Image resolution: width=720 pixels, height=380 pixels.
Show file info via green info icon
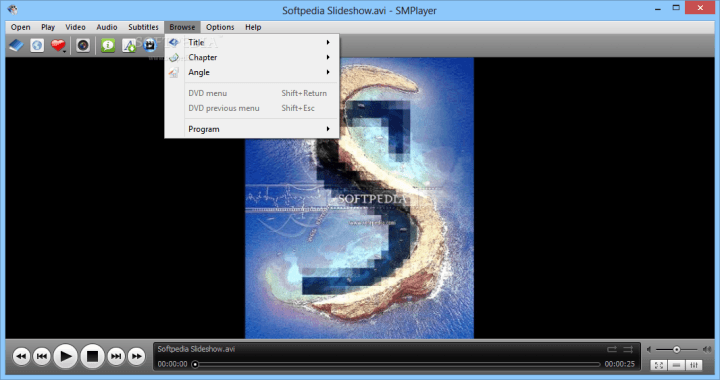pos(108,45)
